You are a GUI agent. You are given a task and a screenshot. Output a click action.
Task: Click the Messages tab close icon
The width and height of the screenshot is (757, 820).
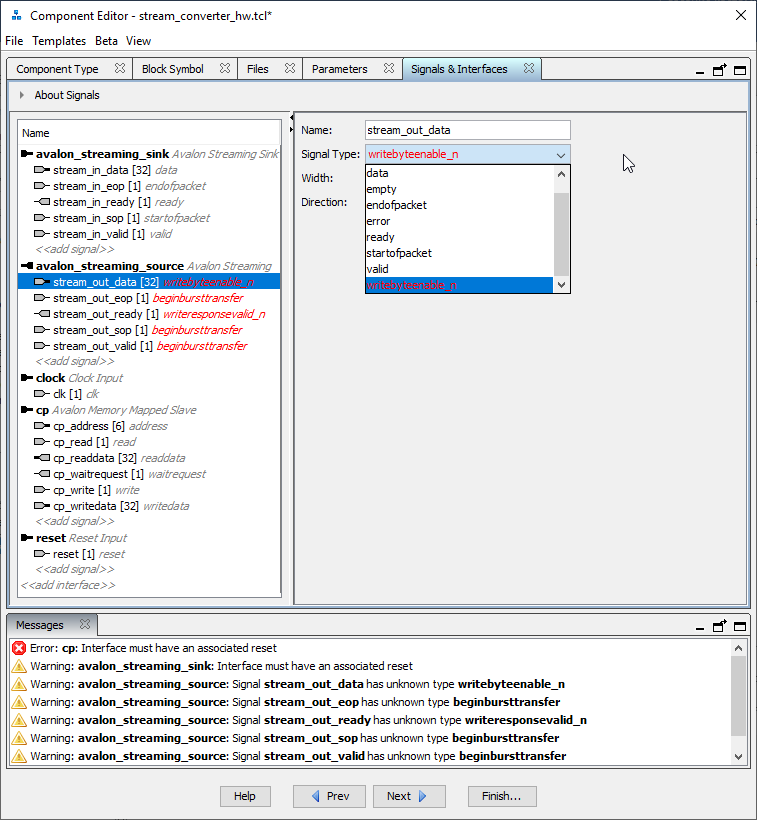85,625
